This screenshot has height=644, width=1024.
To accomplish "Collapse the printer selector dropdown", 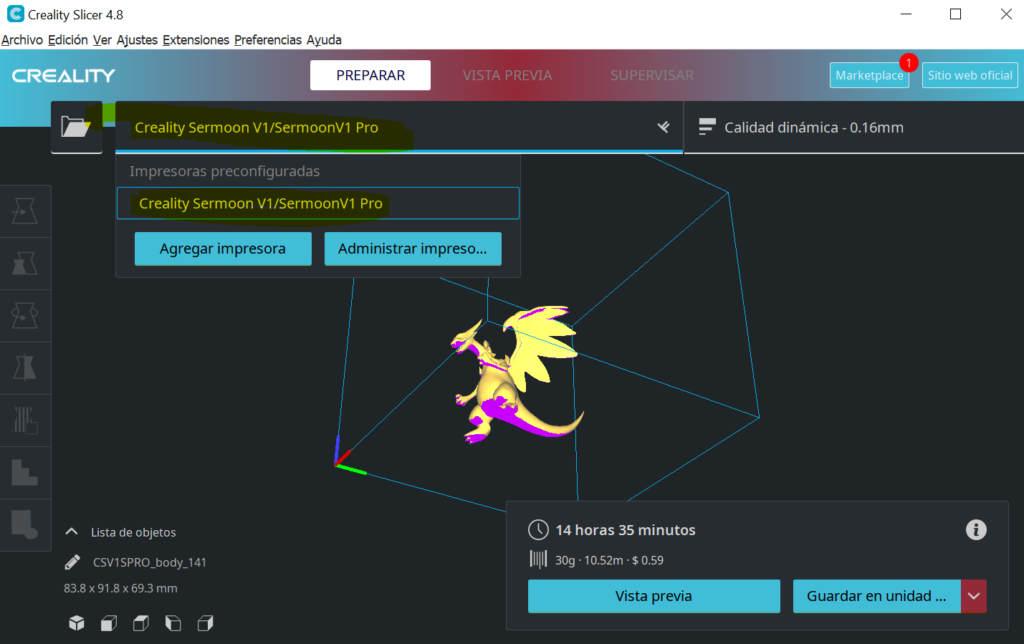I will click(x=662, y=127).
